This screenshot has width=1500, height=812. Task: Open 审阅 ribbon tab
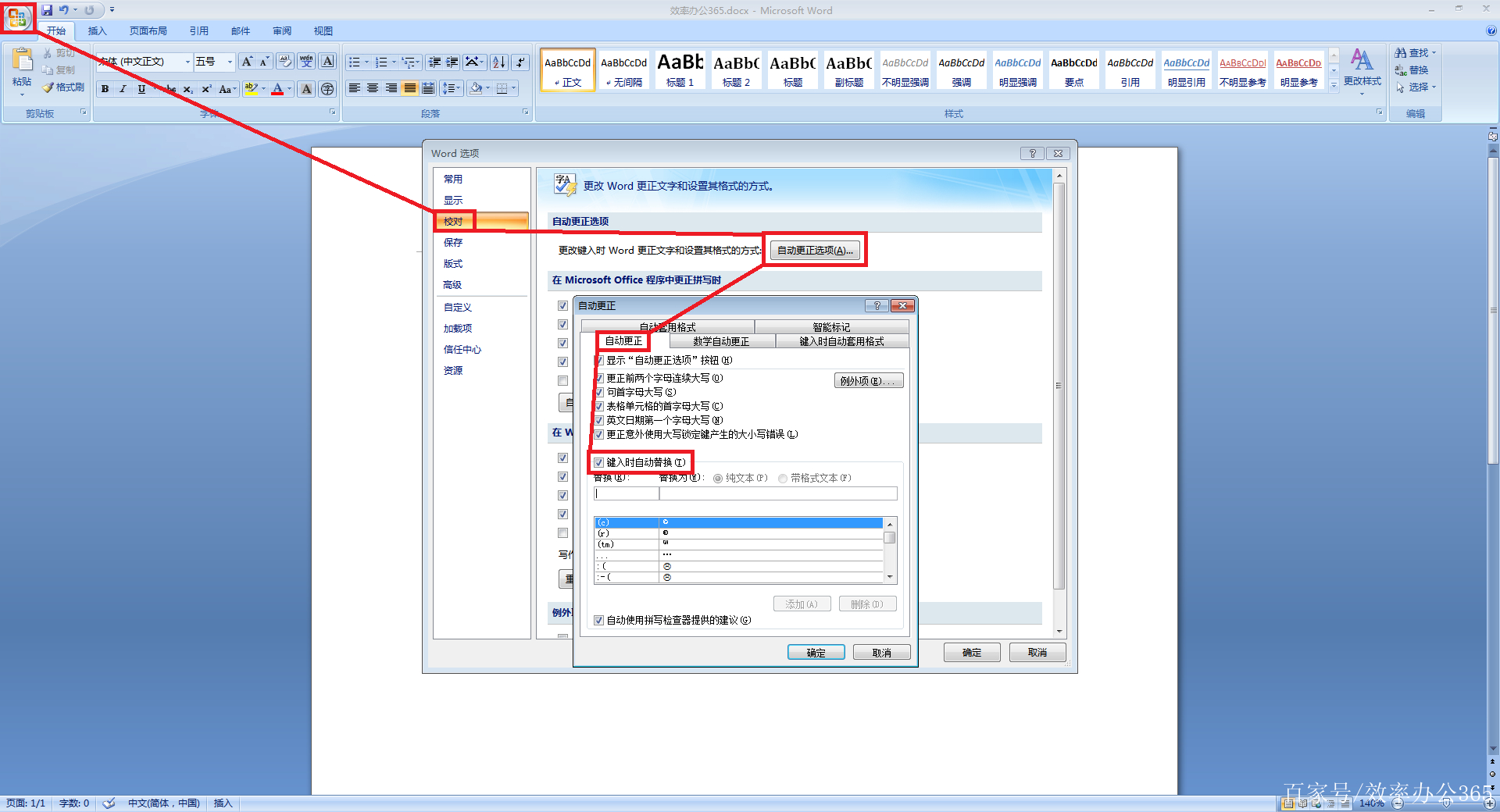coord(282,31)
